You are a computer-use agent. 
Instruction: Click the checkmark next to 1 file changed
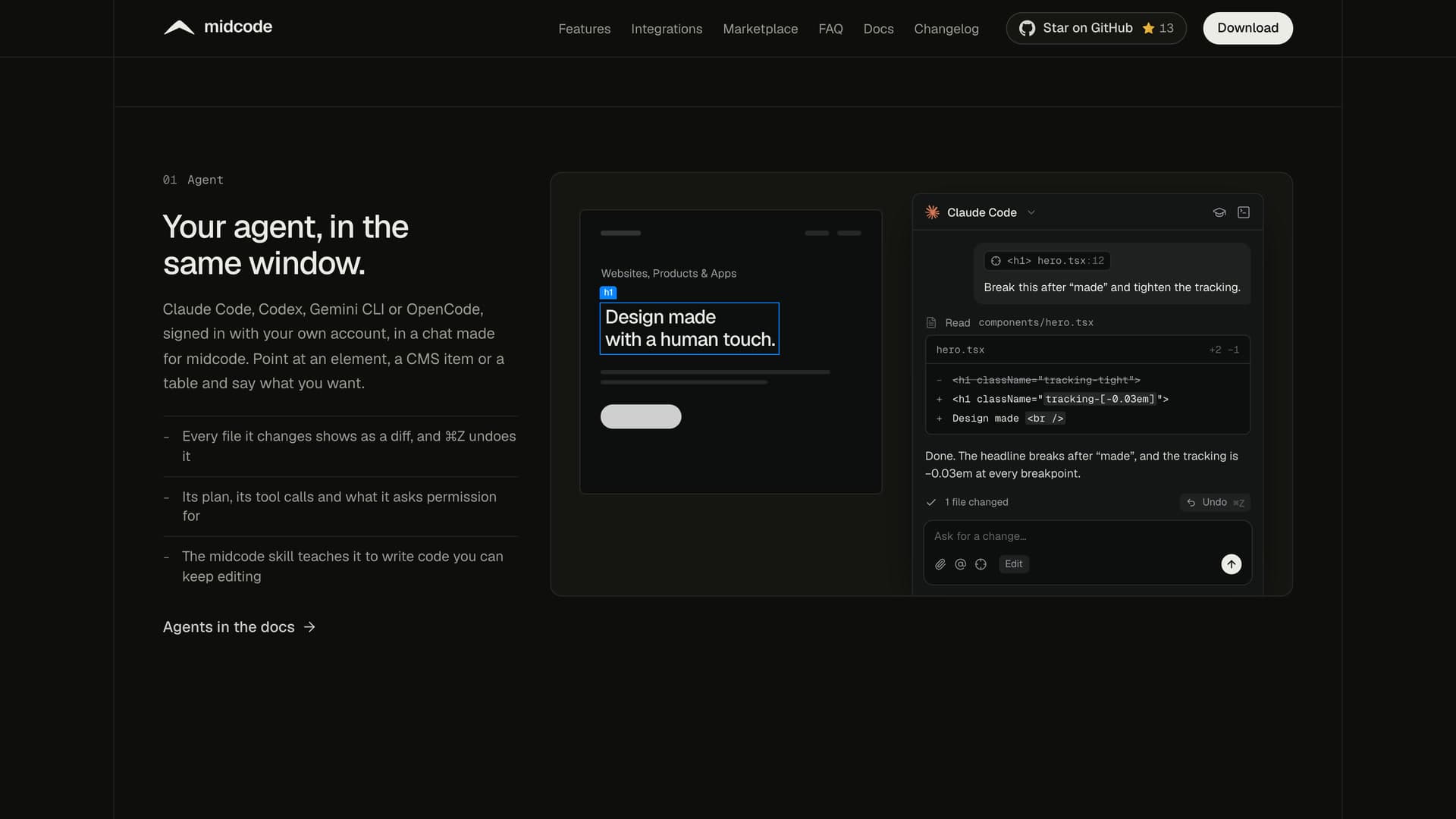pos(931,502)
